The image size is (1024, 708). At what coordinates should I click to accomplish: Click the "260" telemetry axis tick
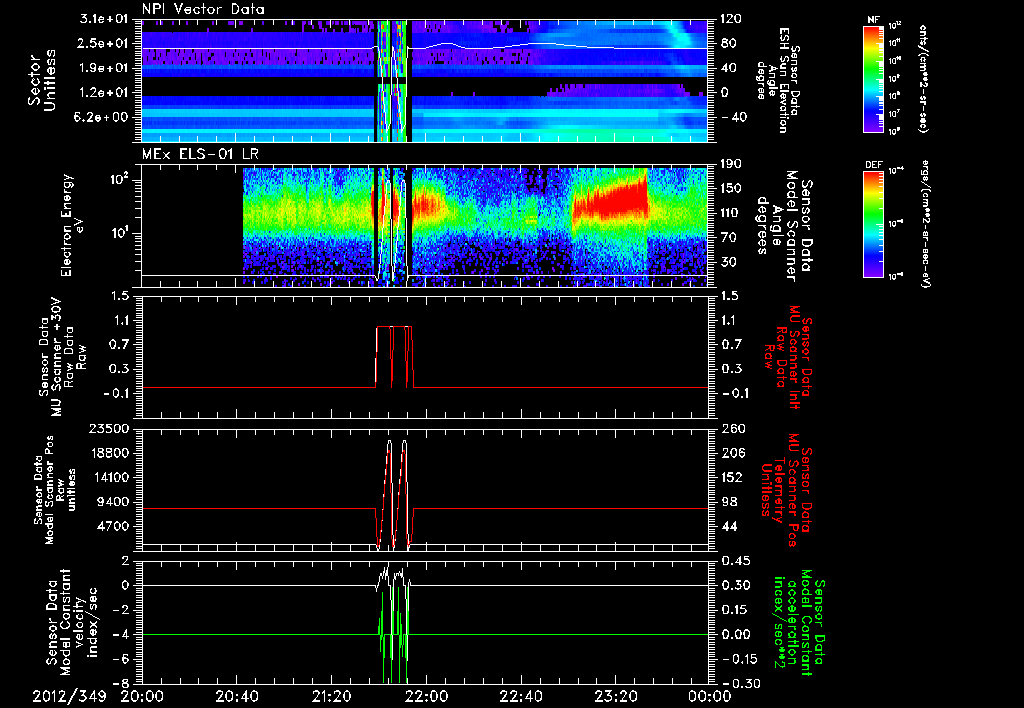(733, 428)
